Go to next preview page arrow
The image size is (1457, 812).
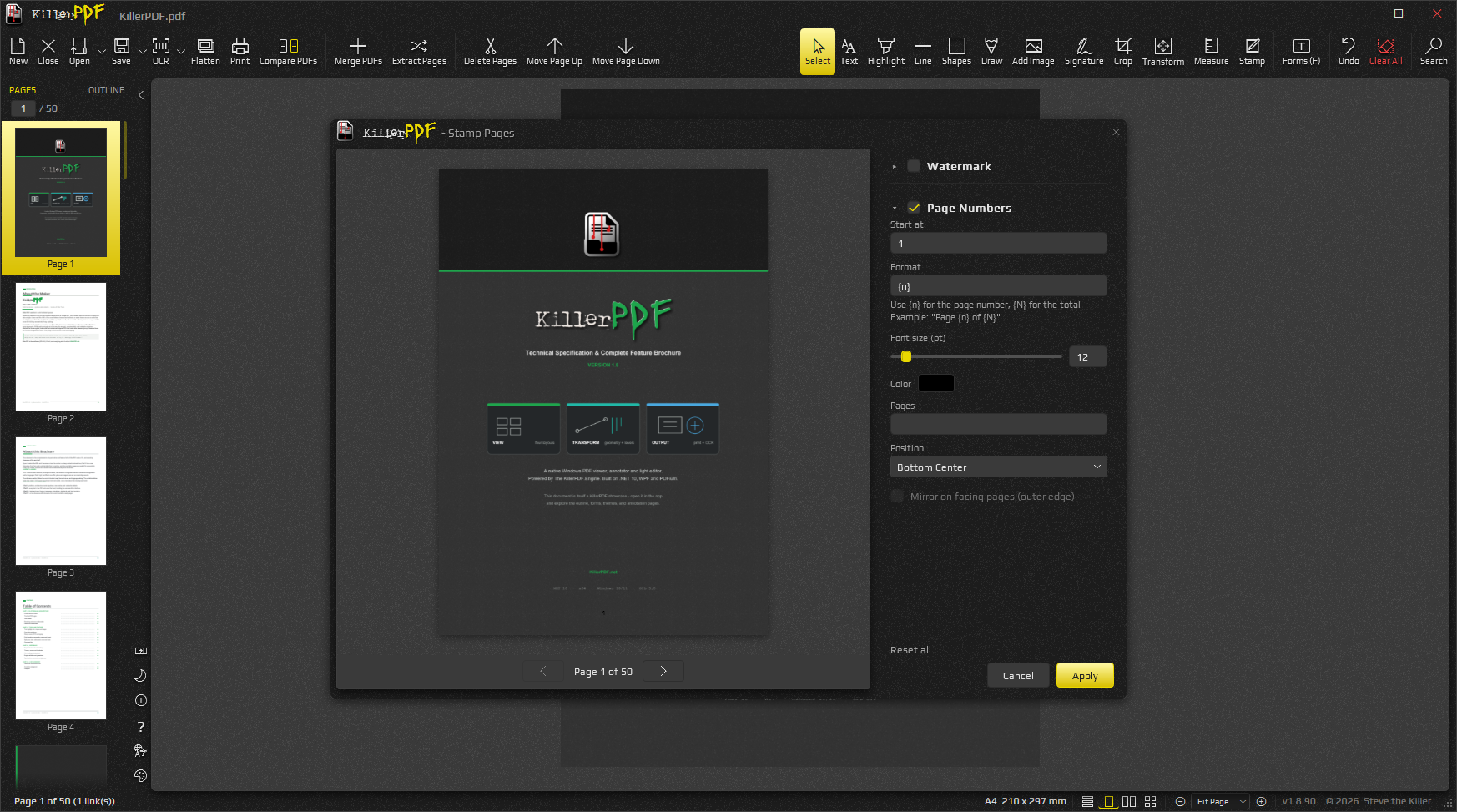coord(663,671)
